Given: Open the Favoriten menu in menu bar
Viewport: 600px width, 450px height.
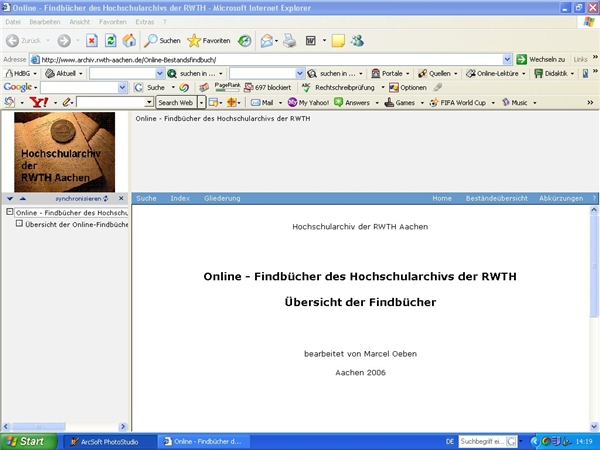Looking at the screenshot, I should (112, 22).
